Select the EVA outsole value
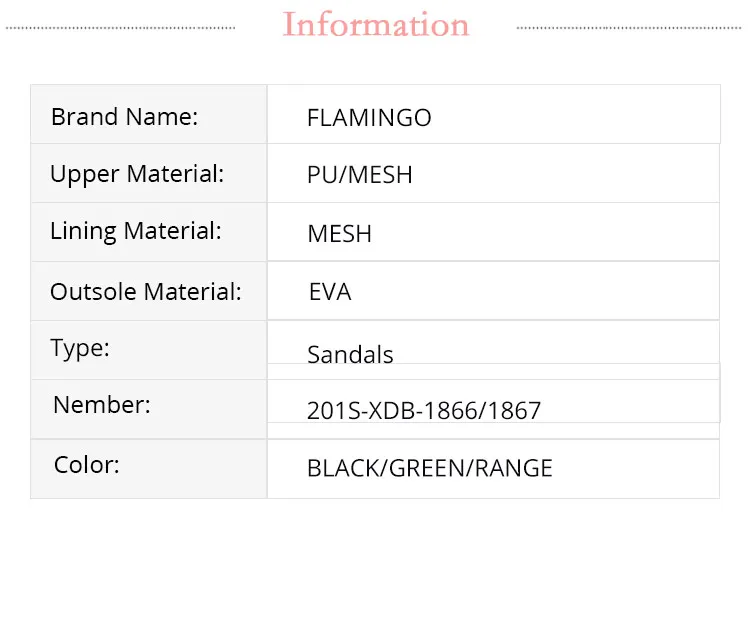The width and height of the screenshot is (750, 624). coord(330,292)
